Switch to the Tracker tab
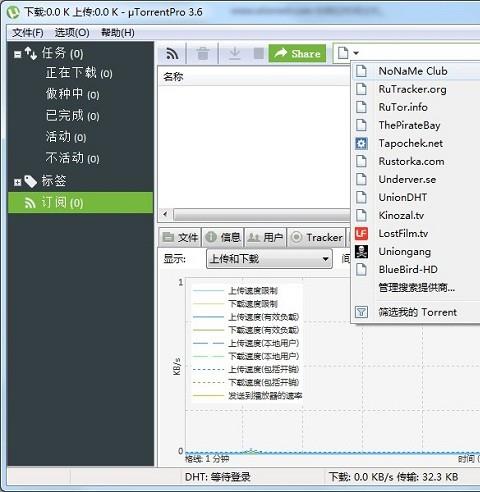Viewport: 480px width, 492px height. pos(317,237)
